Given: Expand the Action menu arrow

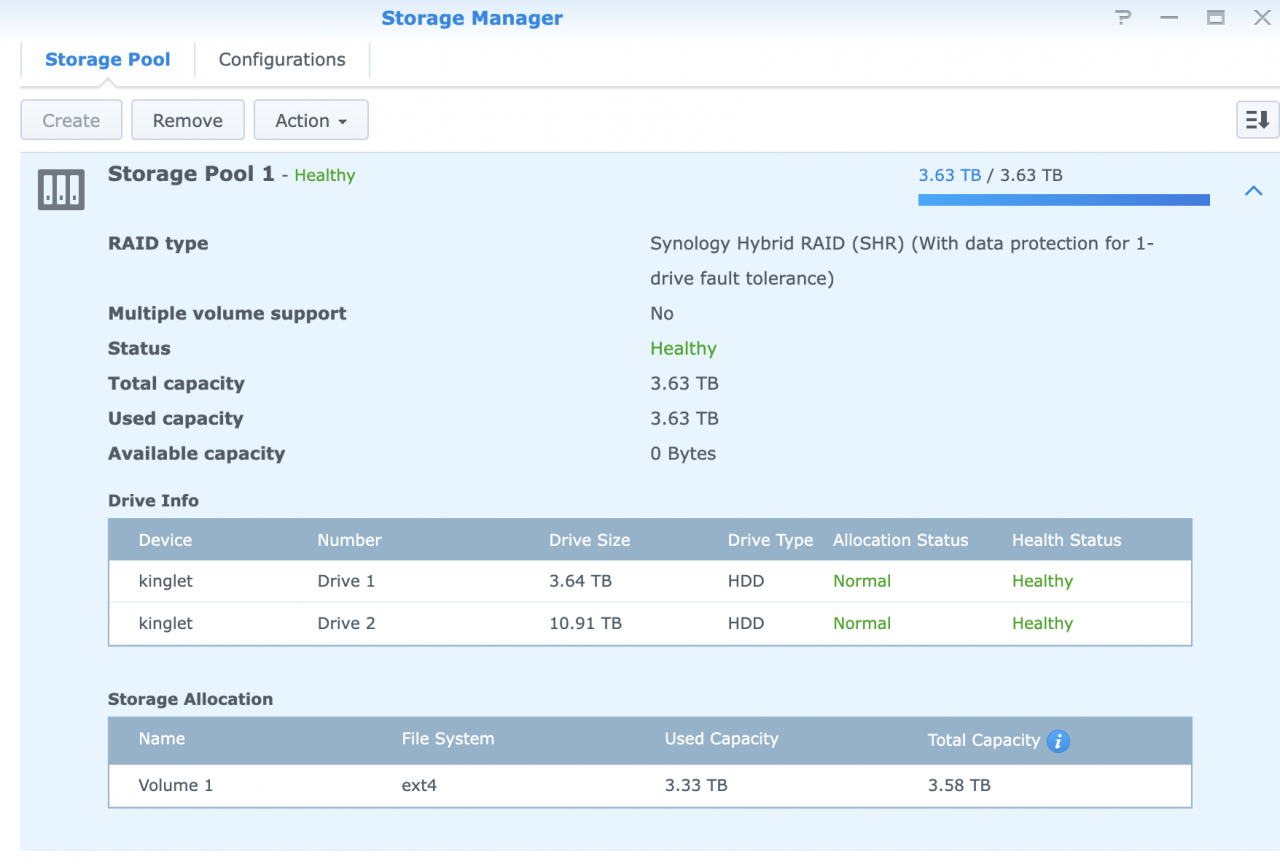Looking at the screenshot, I should coord(341,120).
